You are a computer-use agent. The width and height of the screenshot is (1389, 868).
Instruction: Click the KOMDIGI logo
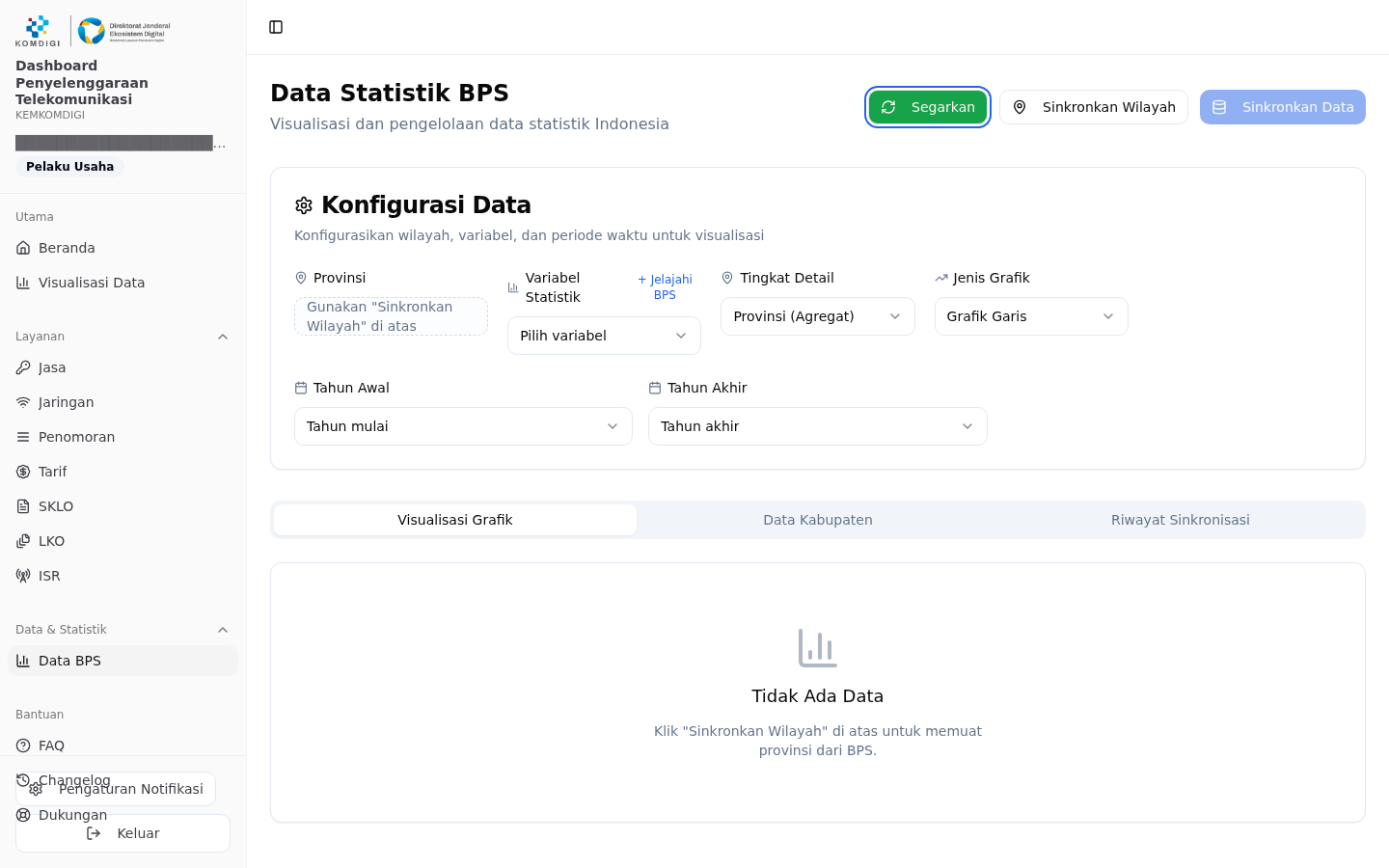pyautogui.click(x=38, y=31)
